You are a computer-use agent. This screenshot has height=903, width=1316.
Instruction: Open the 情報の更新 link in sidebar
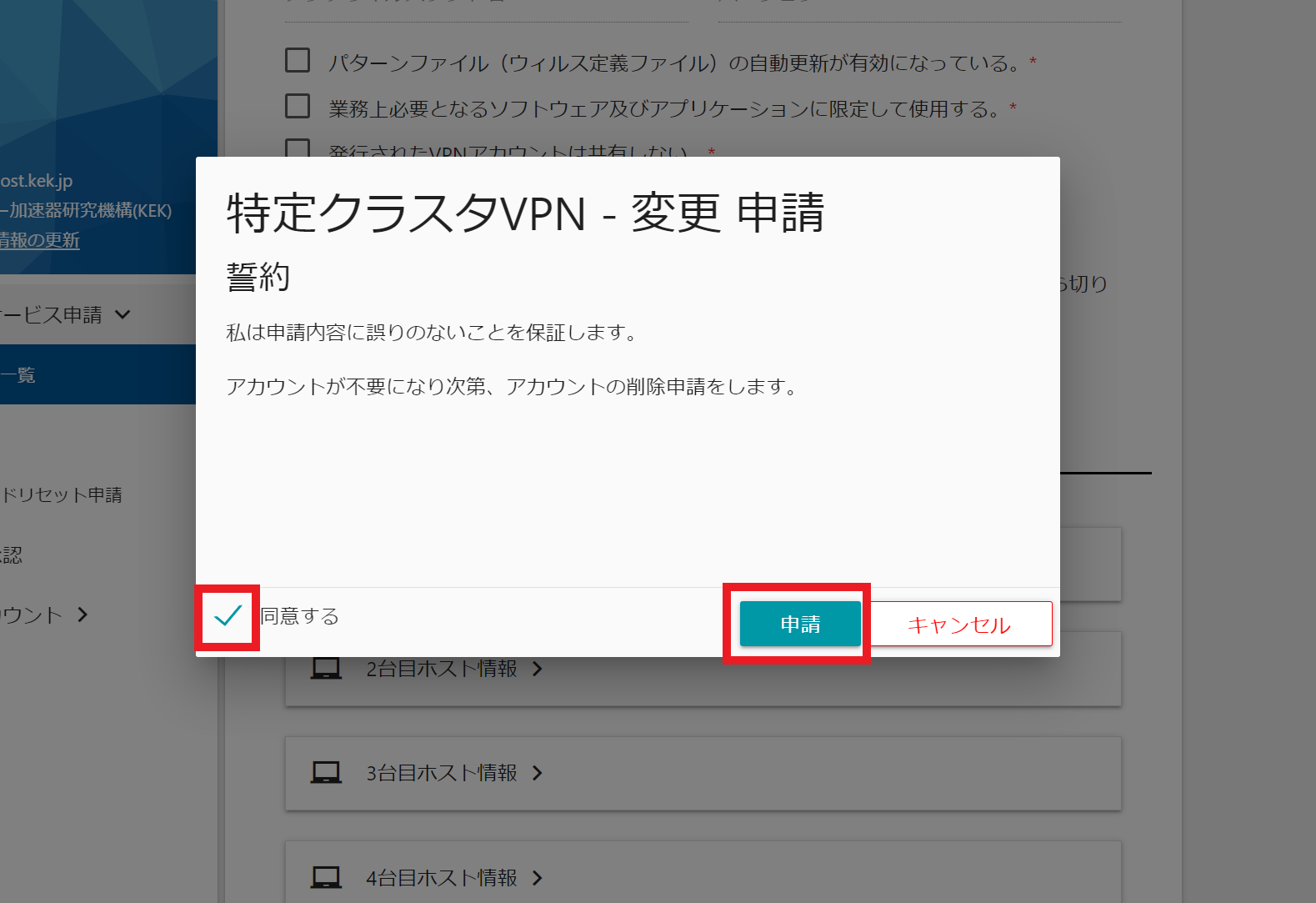[39, 240]
